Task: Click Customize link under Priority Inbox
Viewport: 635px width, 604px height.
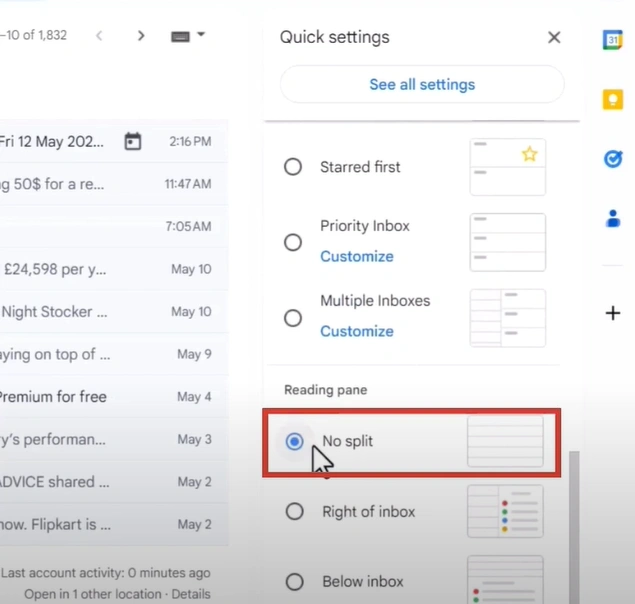Action: coord(357,256)
